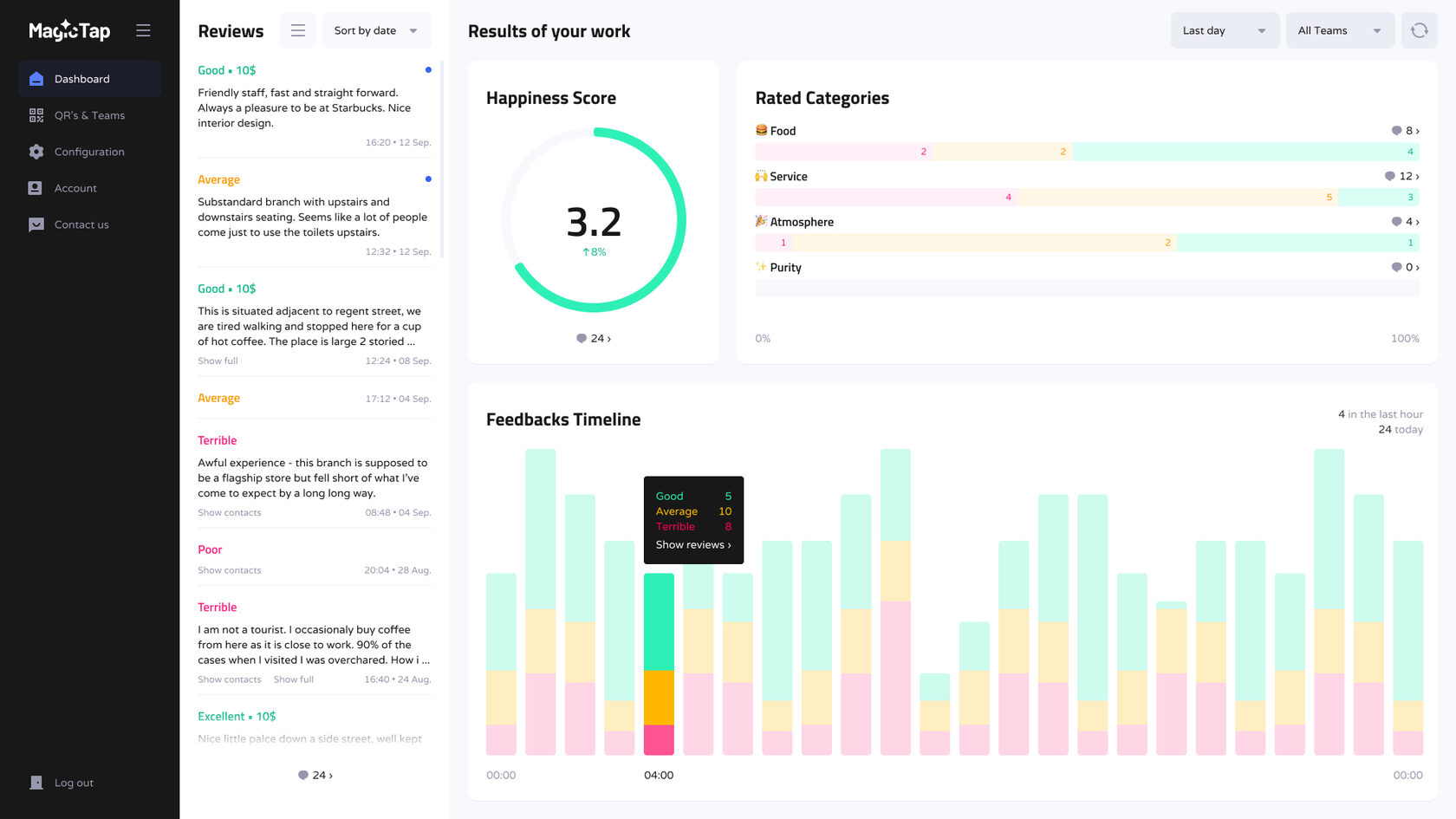The height and width of the screenshot is (819, 1456).
Task: Open the Reviews list view icon
Action: pyautogui.click(x=297, y=30)
